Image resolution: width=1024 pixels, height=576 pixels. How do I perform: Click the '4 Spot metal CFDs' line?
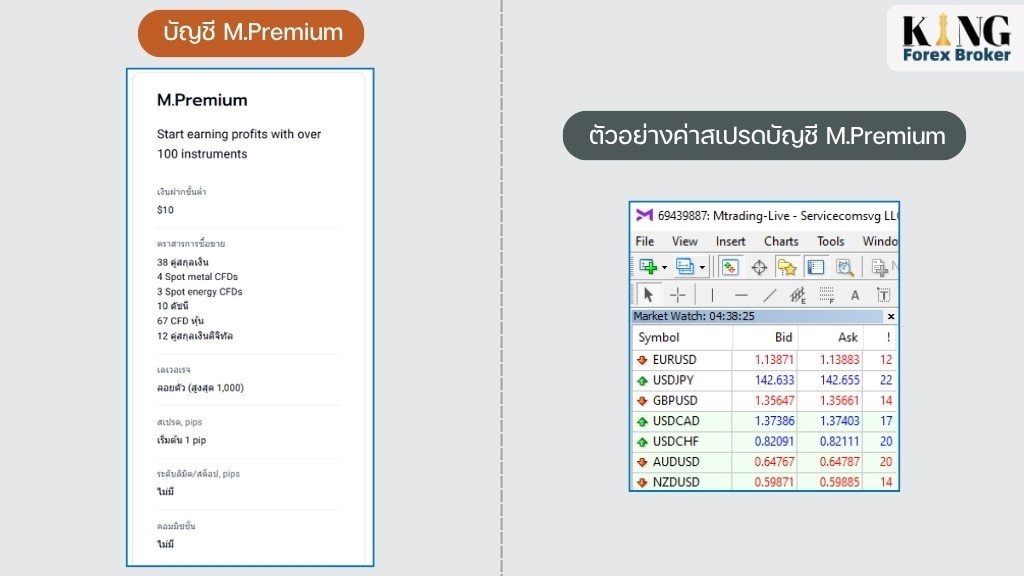(x=197, y=277)
